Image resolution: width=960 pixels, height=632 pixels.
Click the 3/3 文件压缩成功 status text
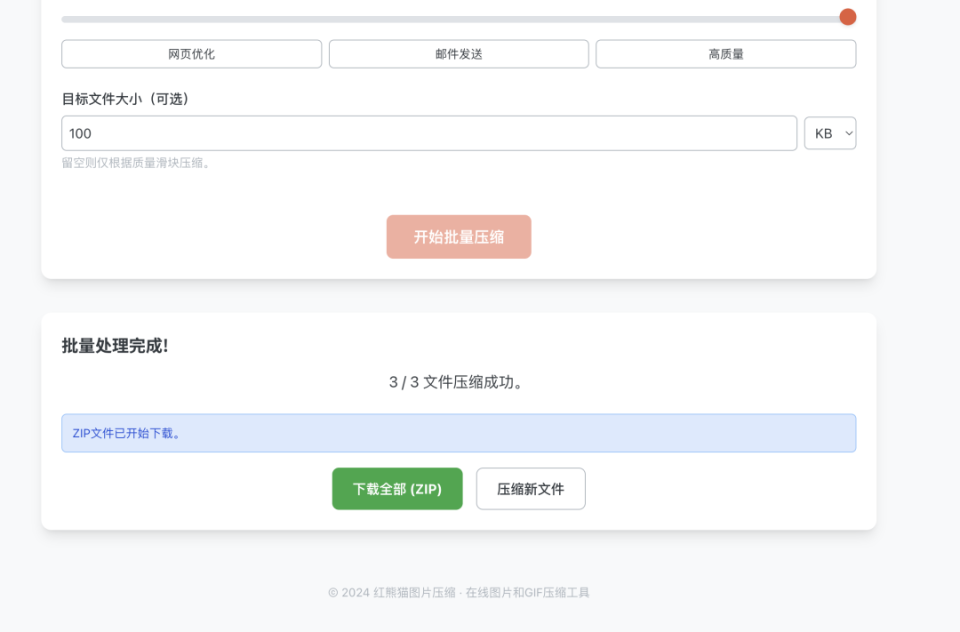tap(459, 381)
